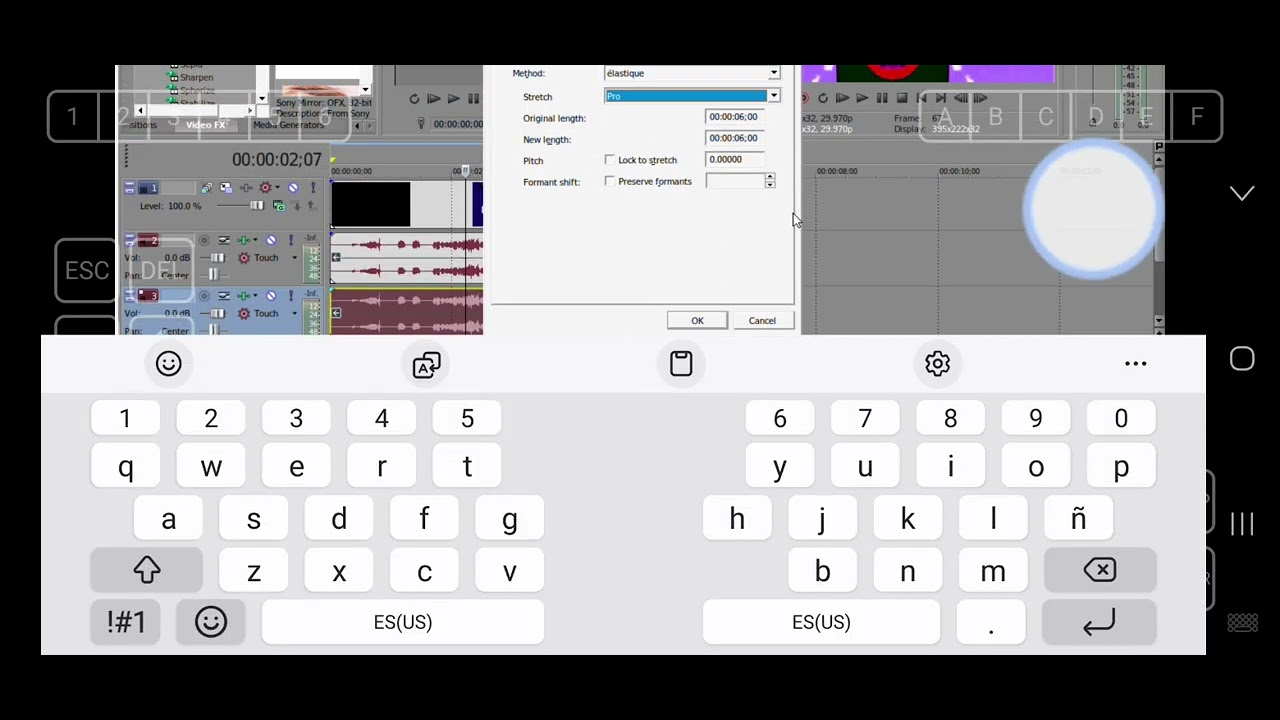Click Cancel in the dialog
The image size is (1280, 720).
click(x=762, y=321)
